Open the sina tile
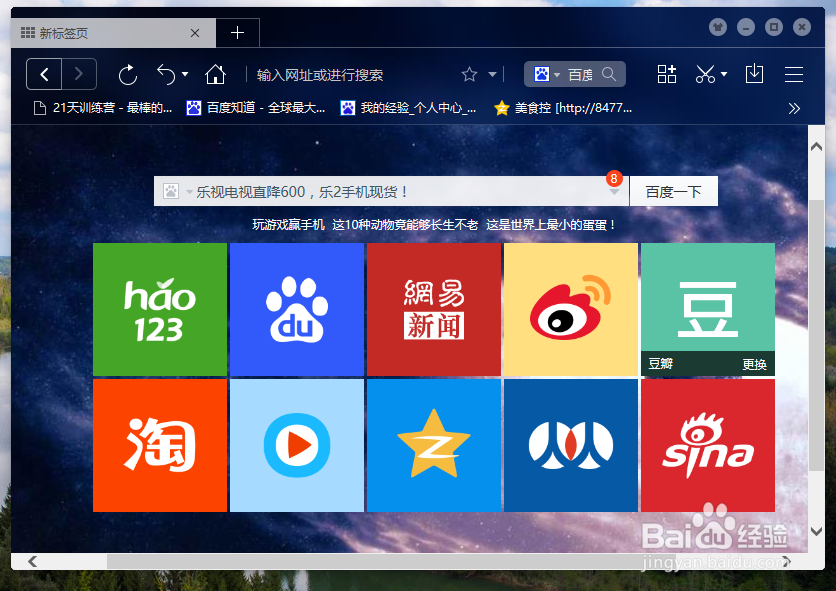 708,445
